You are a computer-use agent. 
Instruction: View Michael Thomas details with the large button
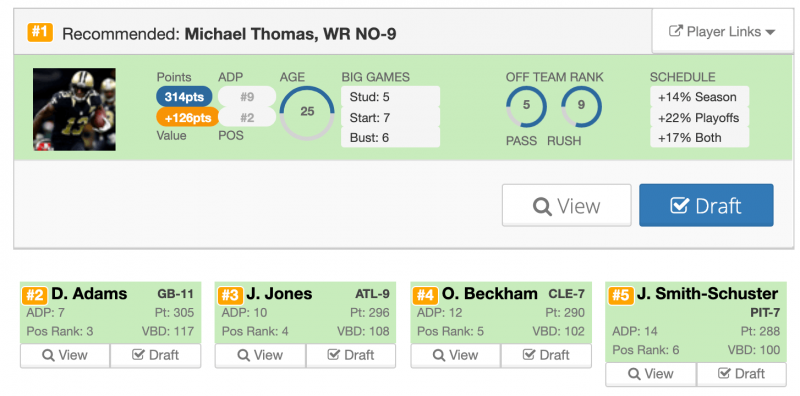[566, 205]
